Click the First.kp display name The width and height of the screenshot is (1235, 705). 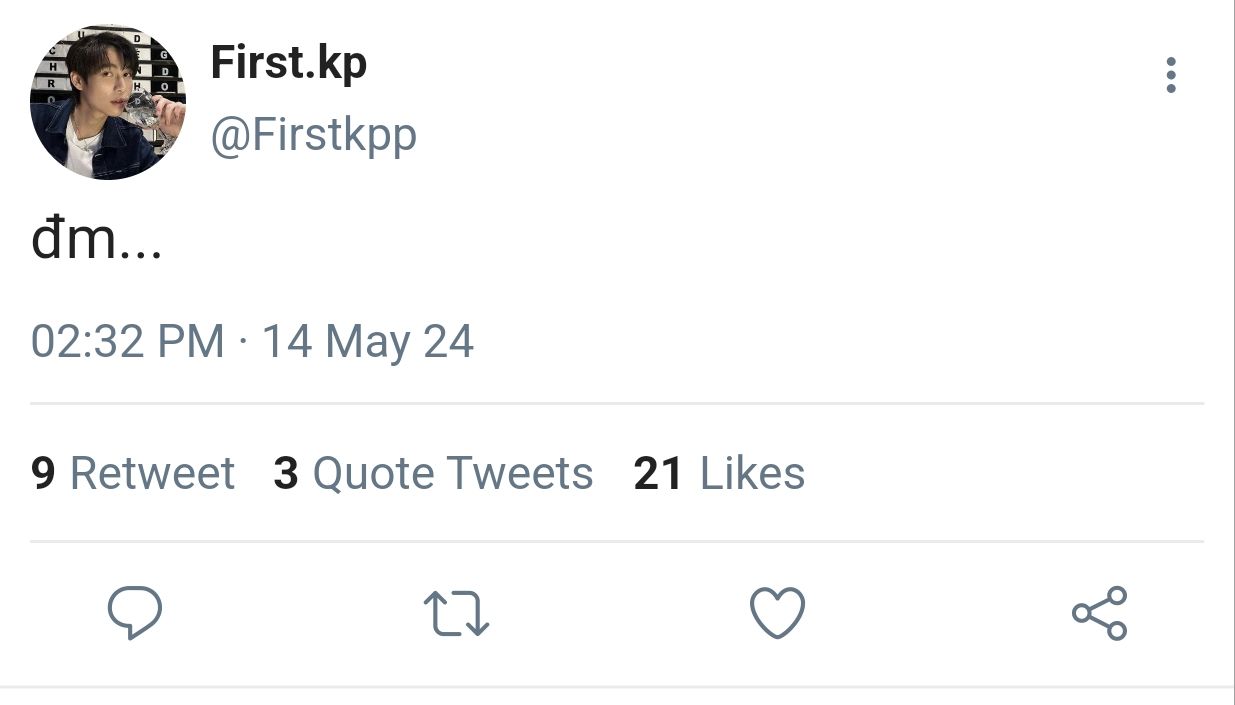point(288,63)
